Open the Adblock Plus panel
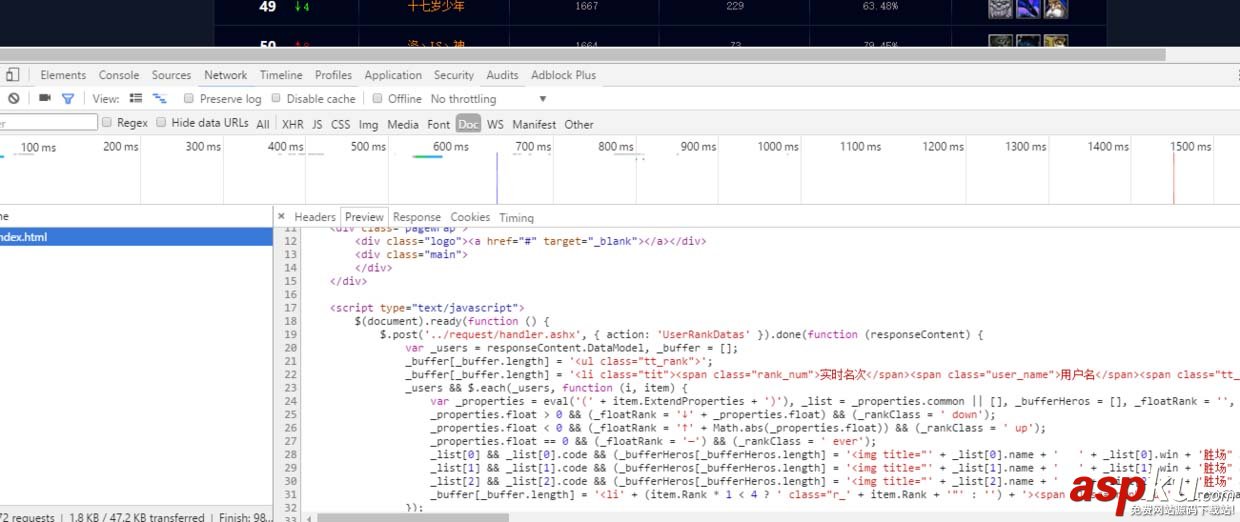 click(563, 75)
